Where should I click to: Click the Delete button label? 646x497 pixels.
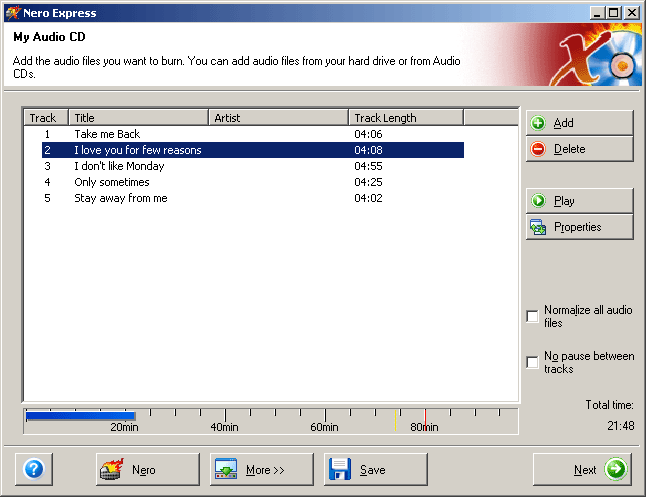point(569,149)
